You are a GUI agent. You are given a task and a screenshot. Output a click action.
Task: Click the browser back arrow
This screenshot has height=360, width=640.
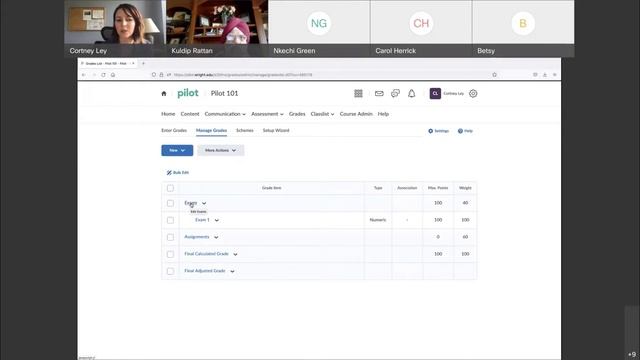tap(84, 75)
